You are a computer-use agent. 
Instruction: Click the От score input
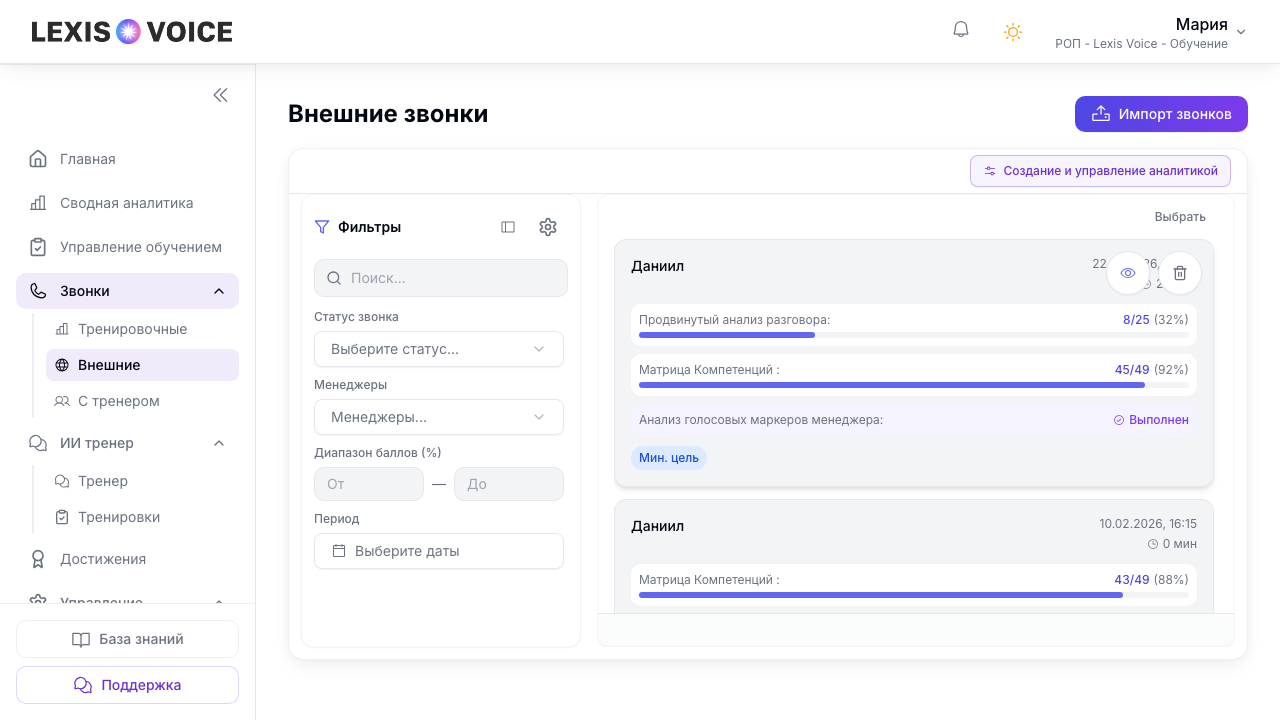click(369, 484)
